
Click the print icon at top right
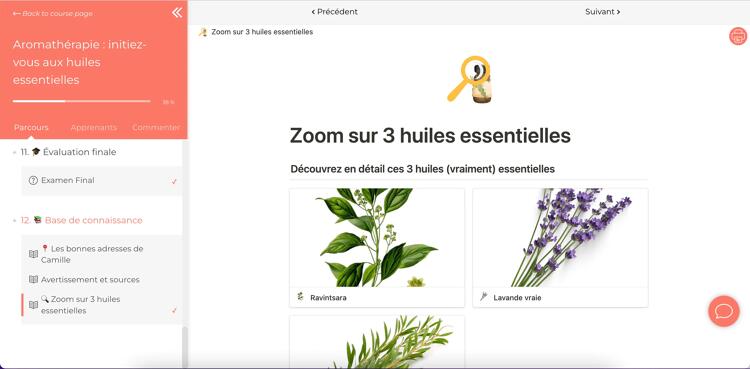point(738,36)
